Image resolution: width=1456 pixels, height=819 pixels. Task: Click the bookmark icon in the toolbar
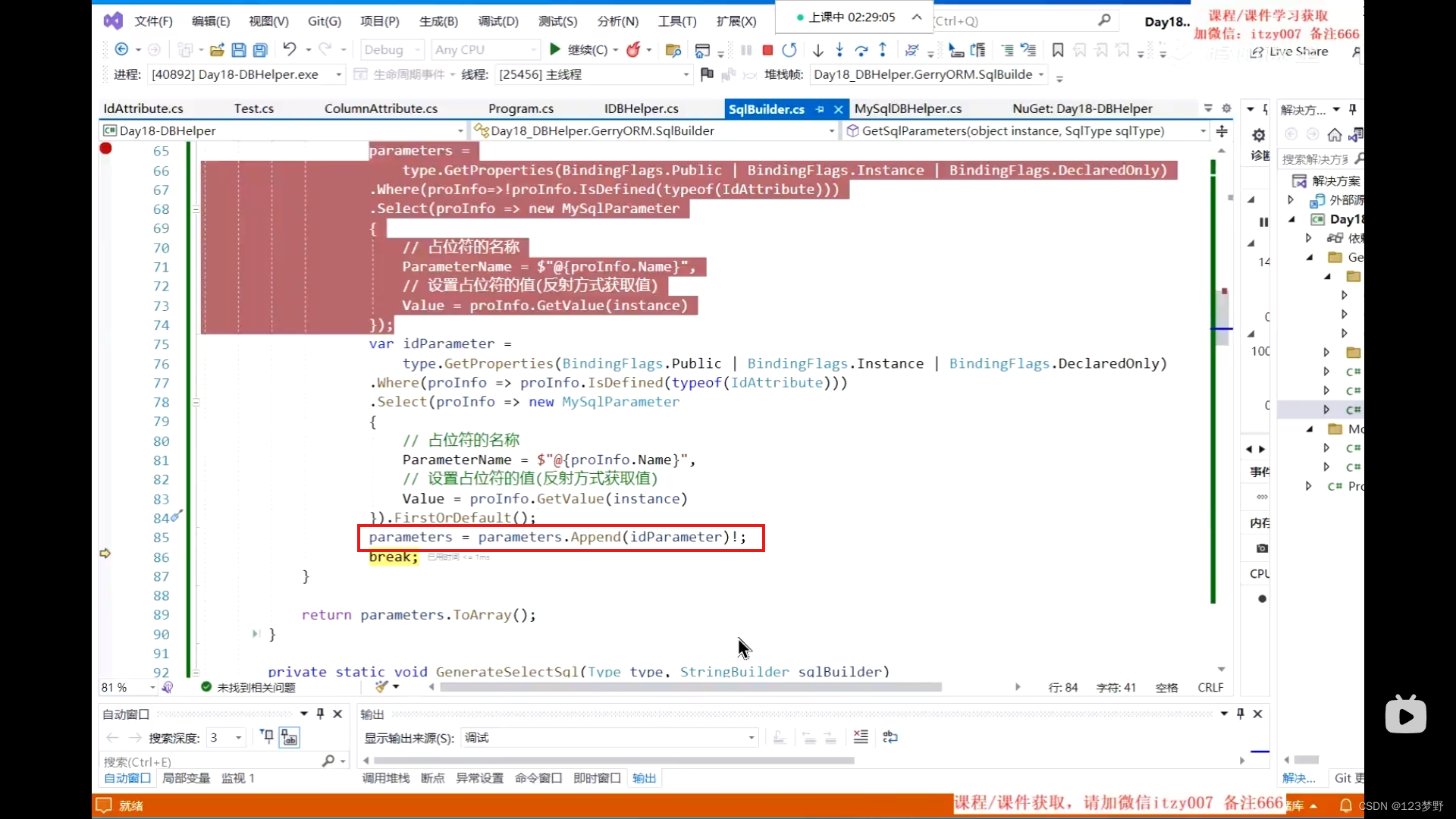1058,50
